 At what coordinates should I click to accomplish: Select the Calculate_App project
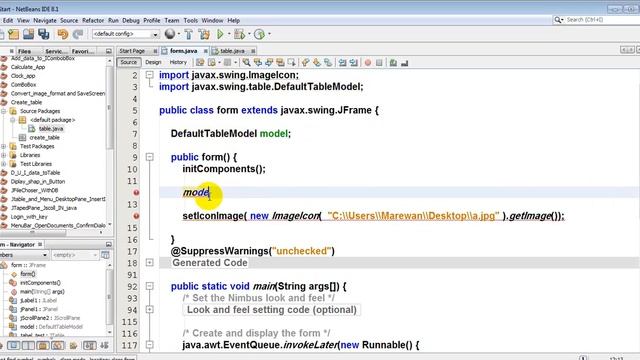coord(28,67)
